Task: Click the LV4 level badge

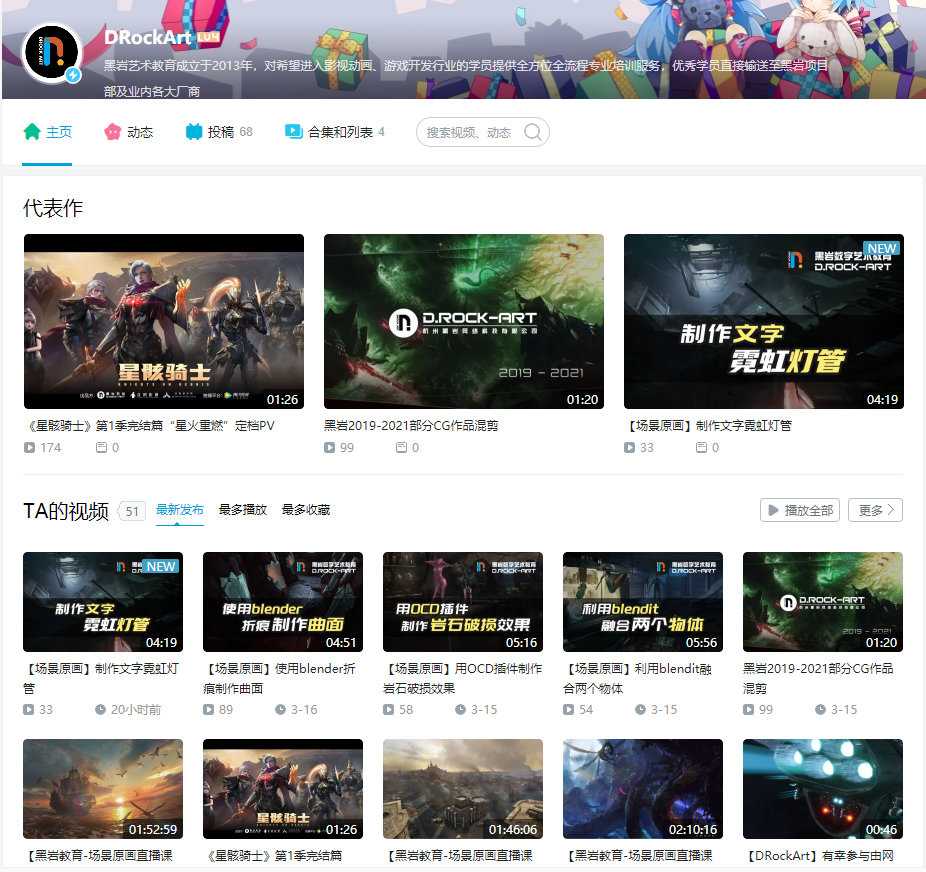Action: (x=208, y=37)
